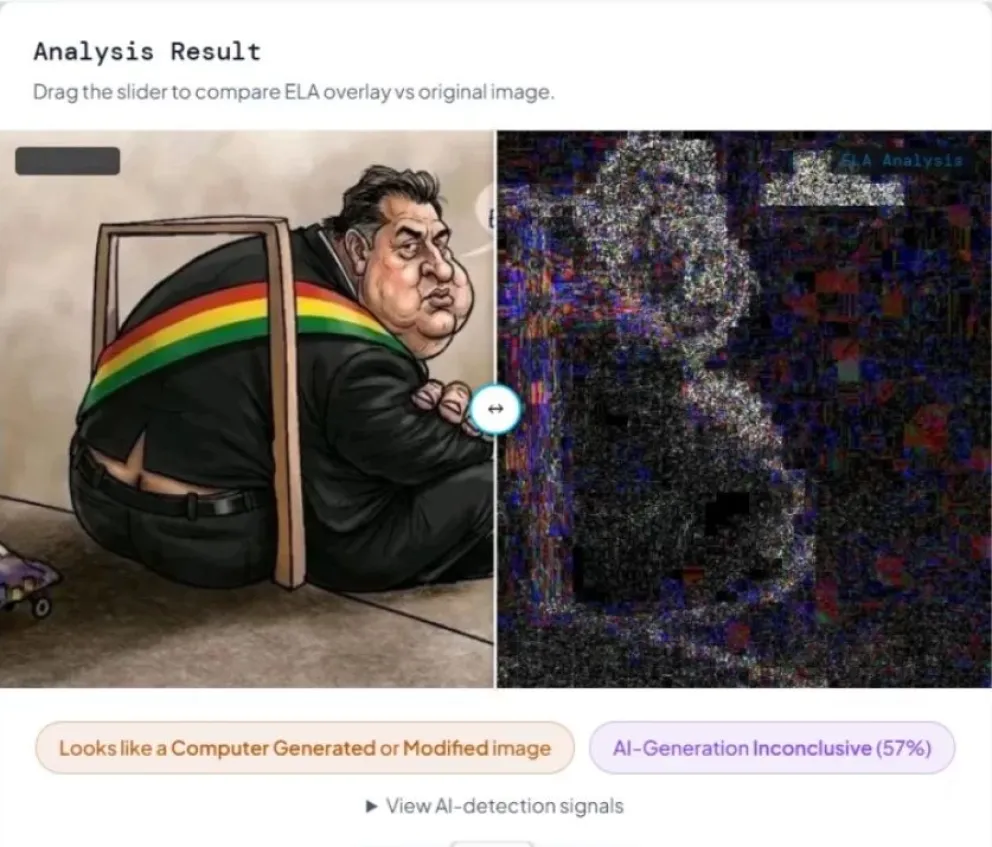Click the disclosure triangle before View AI-detection signals
This screenshot has width=992, height=847.
point(372,806)
